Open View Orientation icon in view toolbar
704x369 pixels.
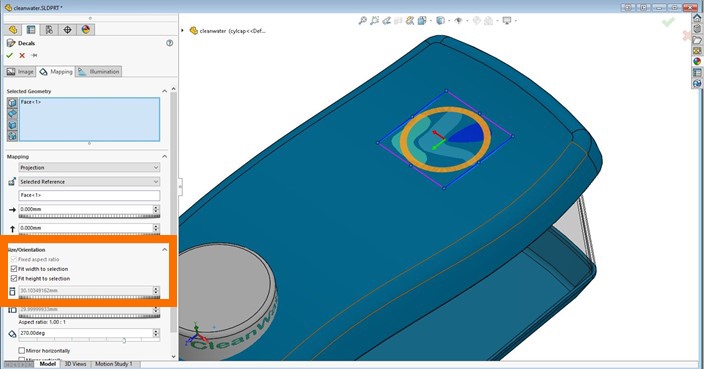[x=421, y=21]
